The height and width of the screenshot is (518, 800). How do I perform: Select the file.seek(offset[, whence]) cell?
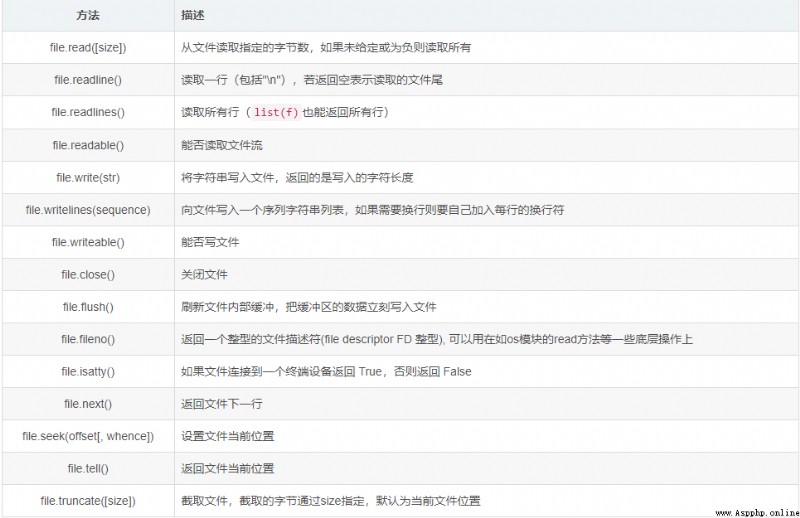tap(88, 436)
